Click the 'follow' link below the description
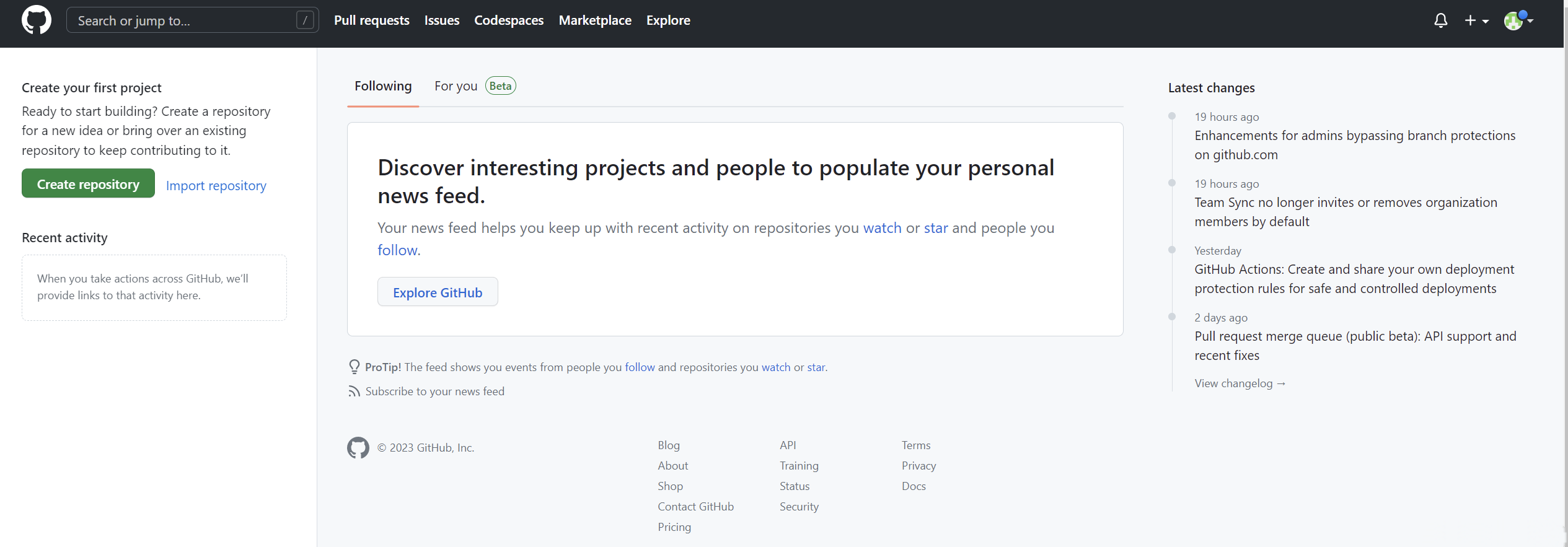The width and height of the screenshot is (1568, 547). 397,250
